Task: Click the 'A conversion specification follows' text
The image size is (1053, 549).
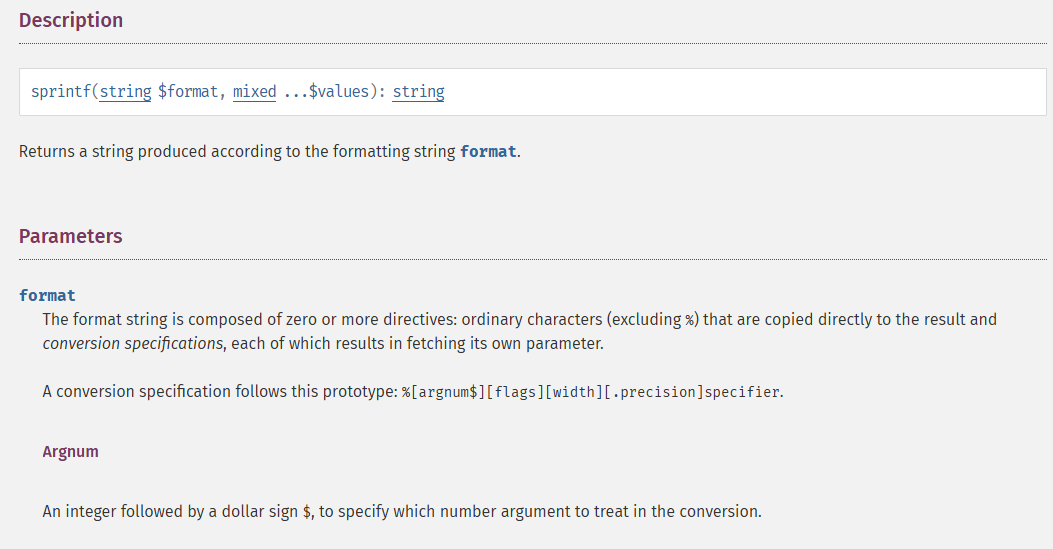Action: [220, 392]
